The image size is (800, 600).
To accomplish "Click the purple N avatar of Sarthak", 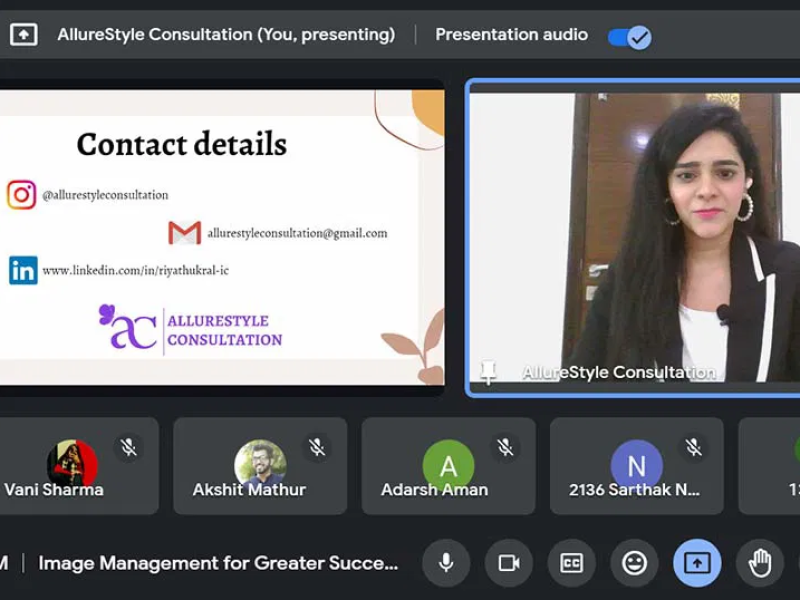I will point(637,465).
